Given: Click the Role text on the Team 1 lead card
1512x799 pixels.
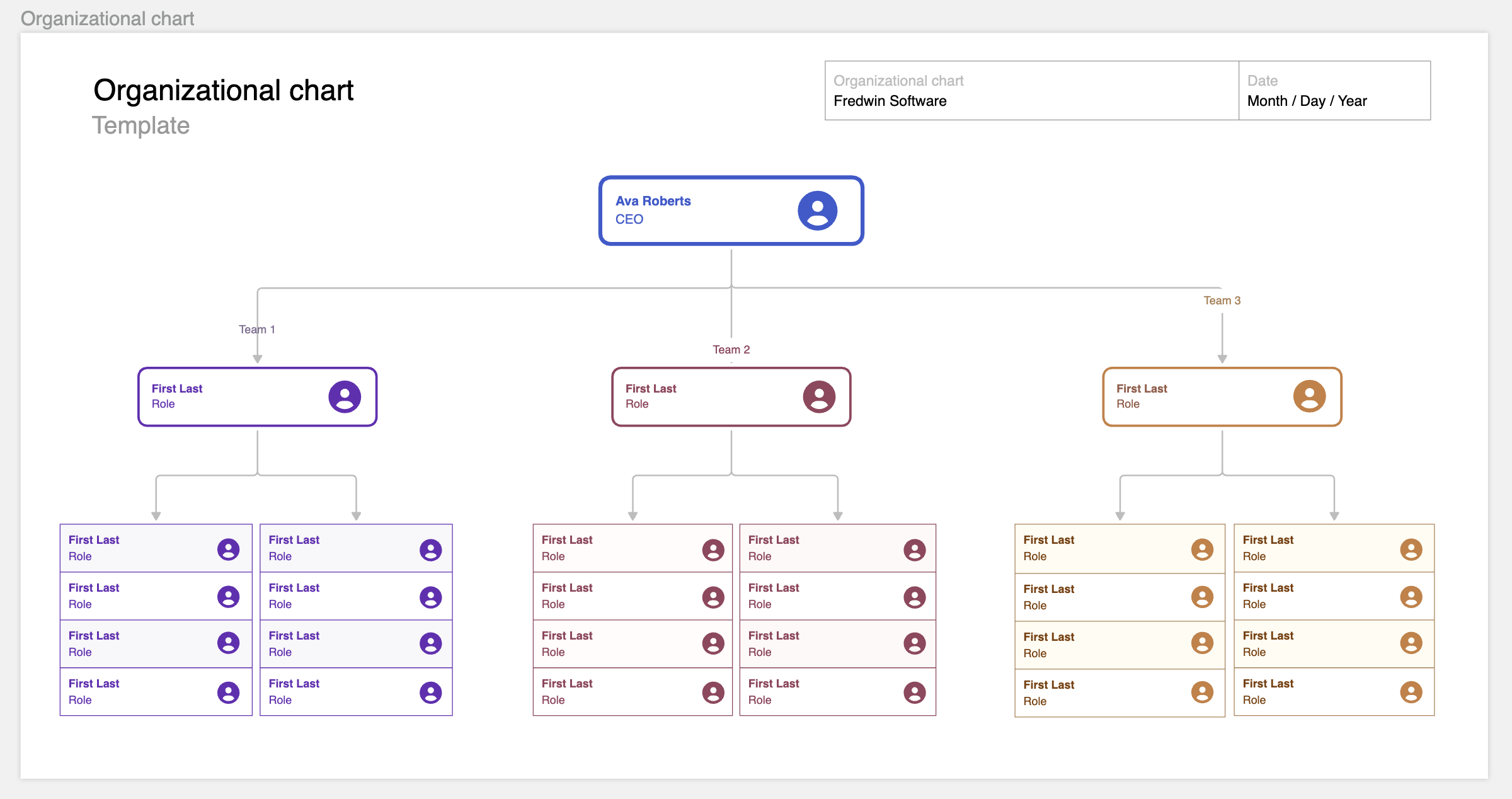Looking at the screenshot, I should point(163,404).
